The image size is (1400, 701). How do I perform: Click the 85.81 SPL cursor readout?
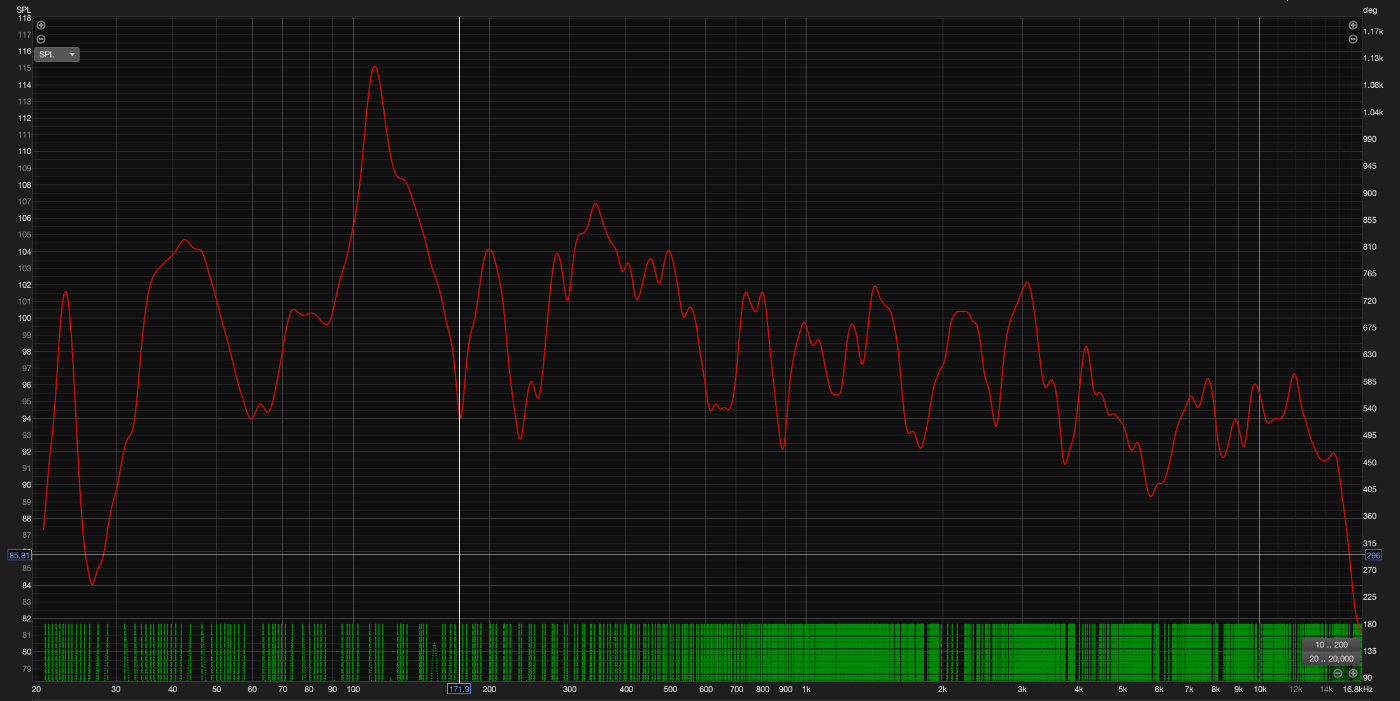pos(19,555)
